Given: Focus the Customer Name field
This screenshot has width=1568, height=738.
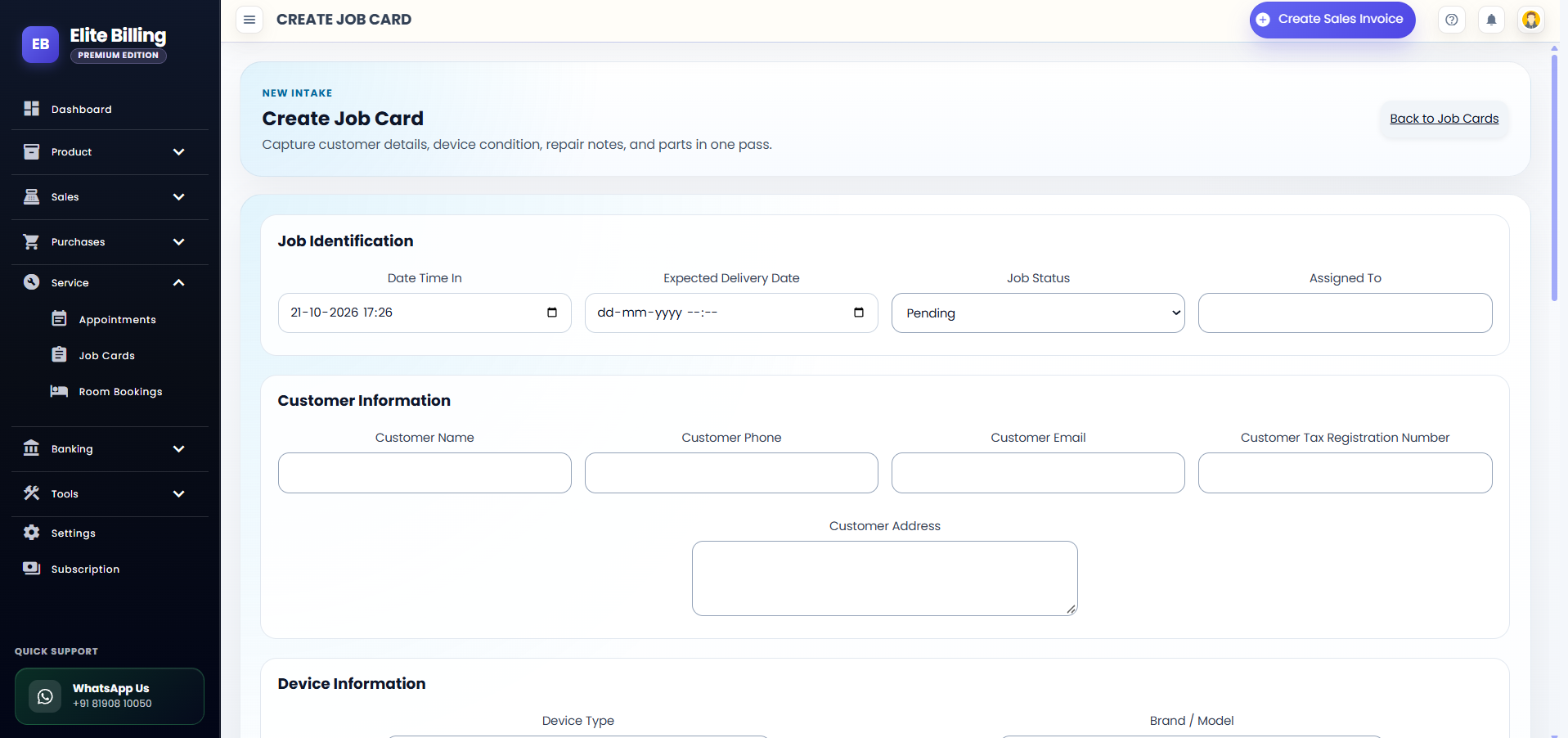Looking at the screenshot, I should [x=425, y=473].
